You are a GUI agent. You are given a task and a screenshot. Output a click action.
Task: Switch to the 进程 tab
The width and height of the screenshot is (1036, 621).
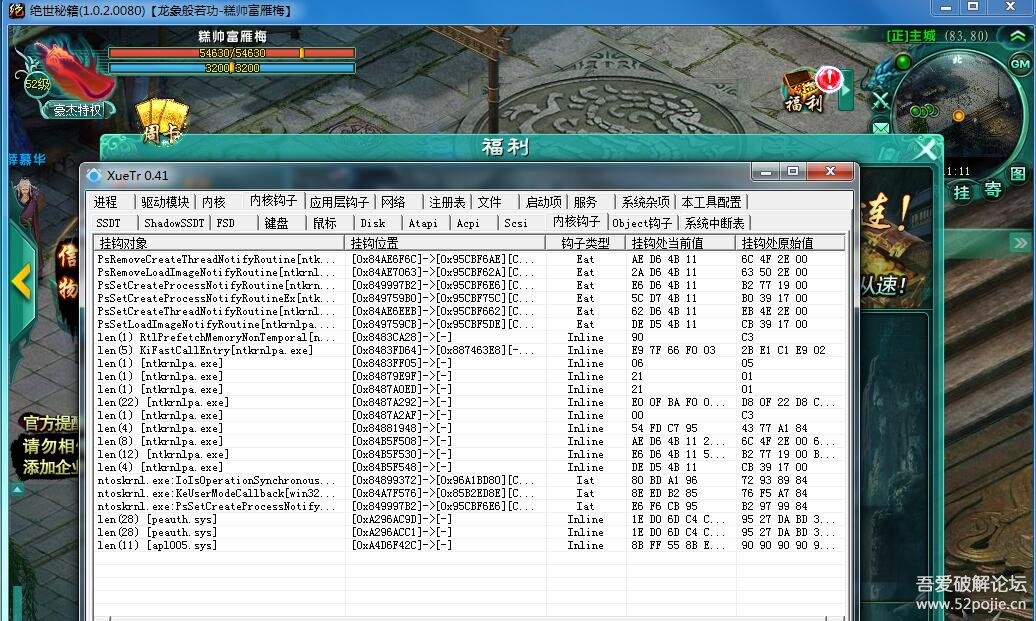pyautogui.click(x=106, y=202)
